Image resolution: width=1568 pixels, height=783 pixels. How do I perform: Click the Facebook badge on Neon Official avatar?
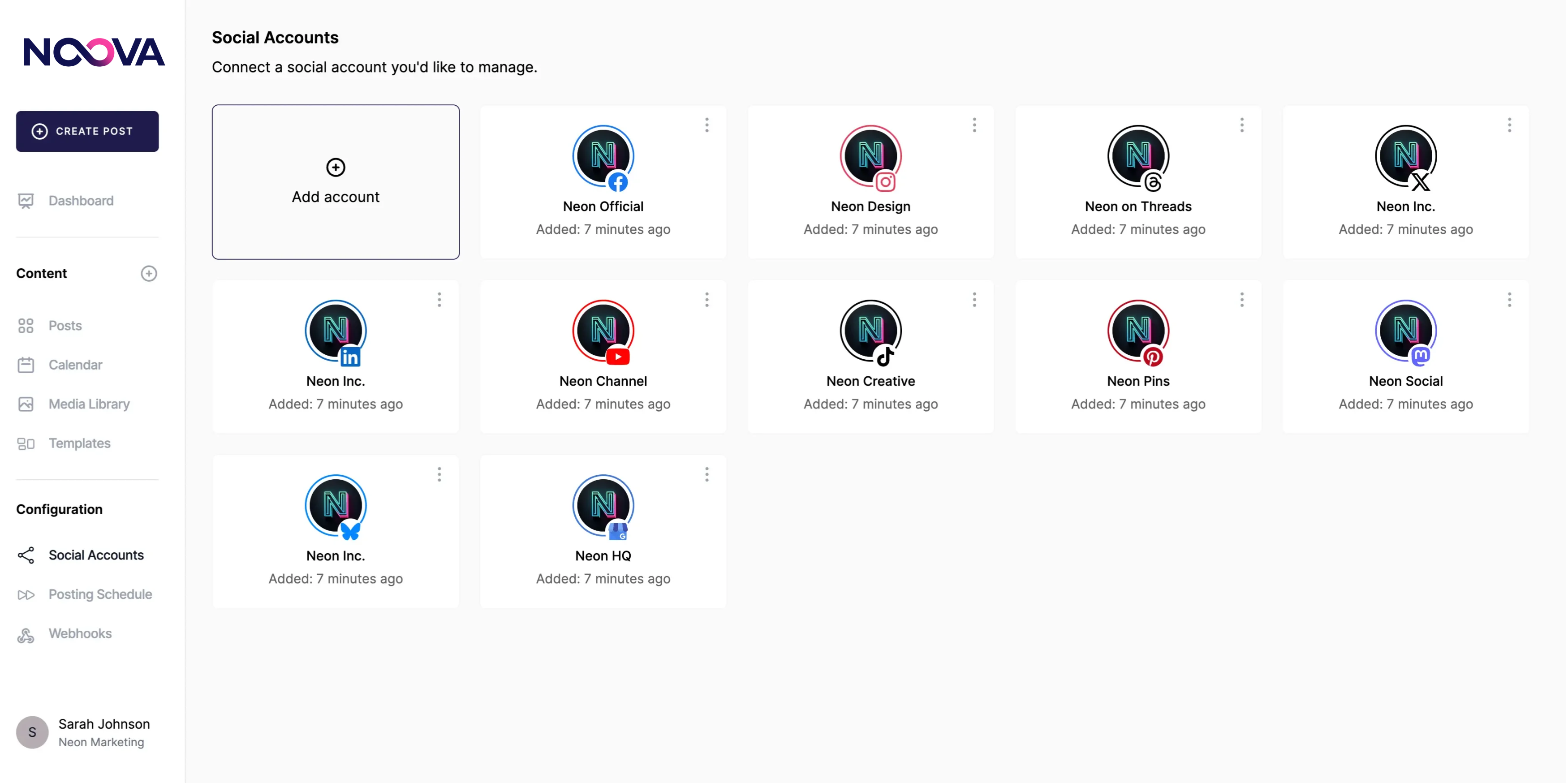pos(617,182)
